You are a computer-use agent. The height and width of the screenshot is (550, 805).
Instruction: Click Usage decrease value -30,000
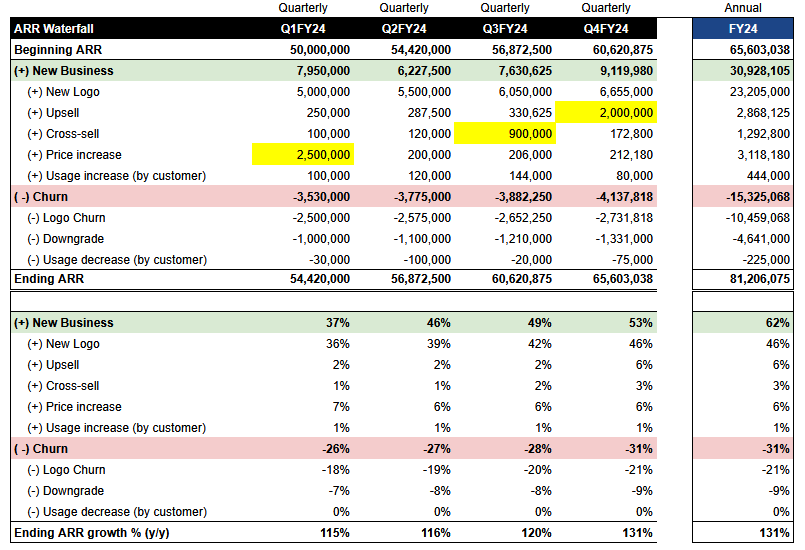tap(330, 260)
